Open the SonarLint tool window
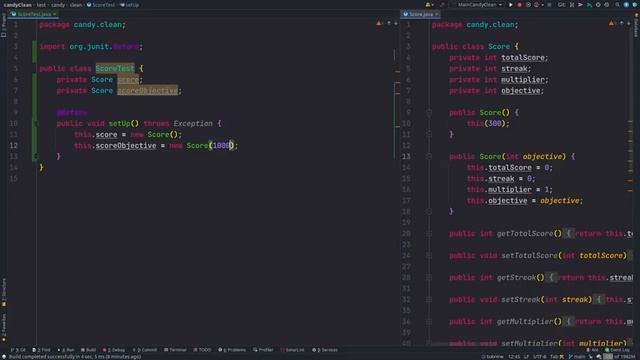 (x=292, y=350)
